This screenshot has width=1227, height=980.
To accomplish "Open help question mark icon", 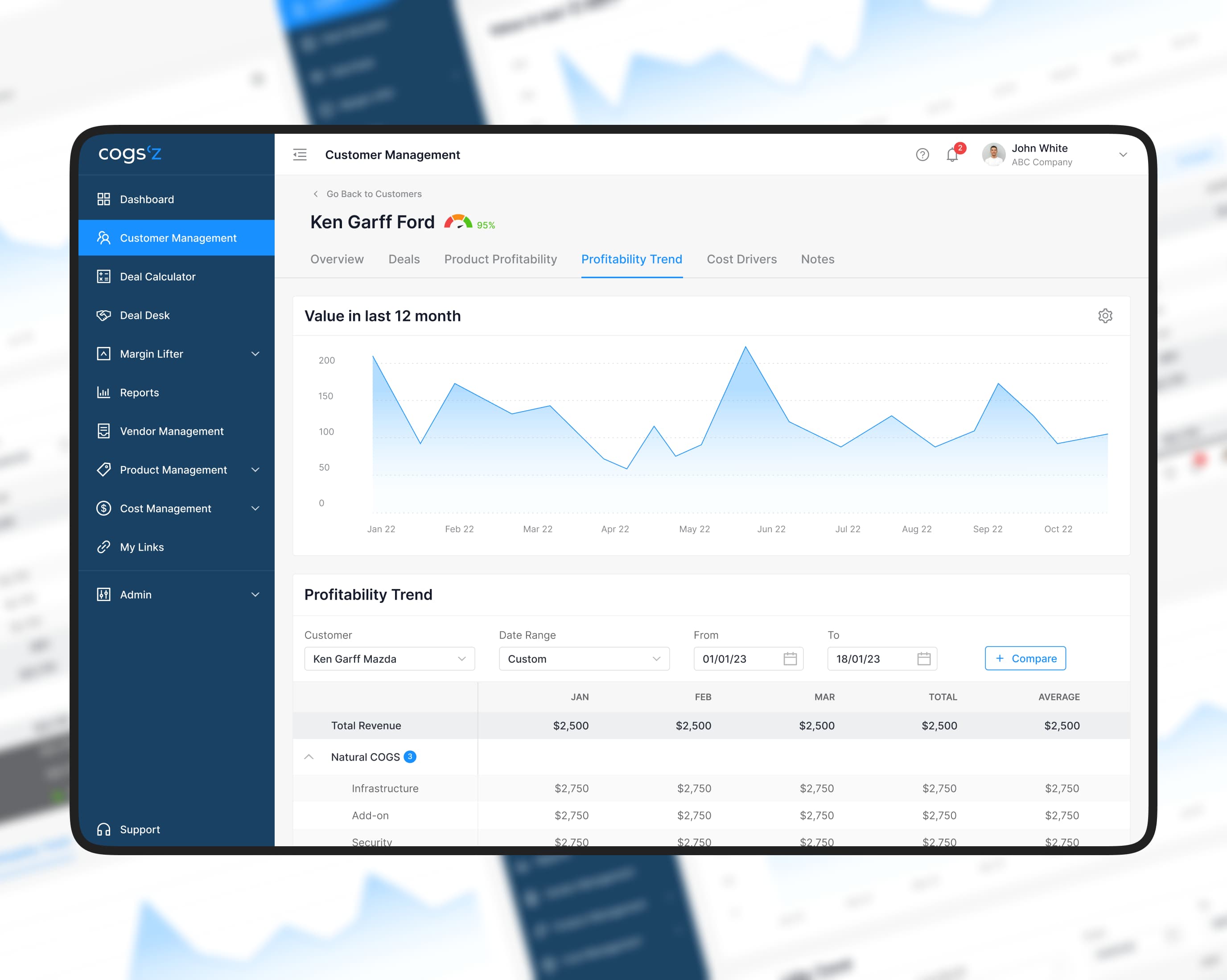I will click(922, 155).
